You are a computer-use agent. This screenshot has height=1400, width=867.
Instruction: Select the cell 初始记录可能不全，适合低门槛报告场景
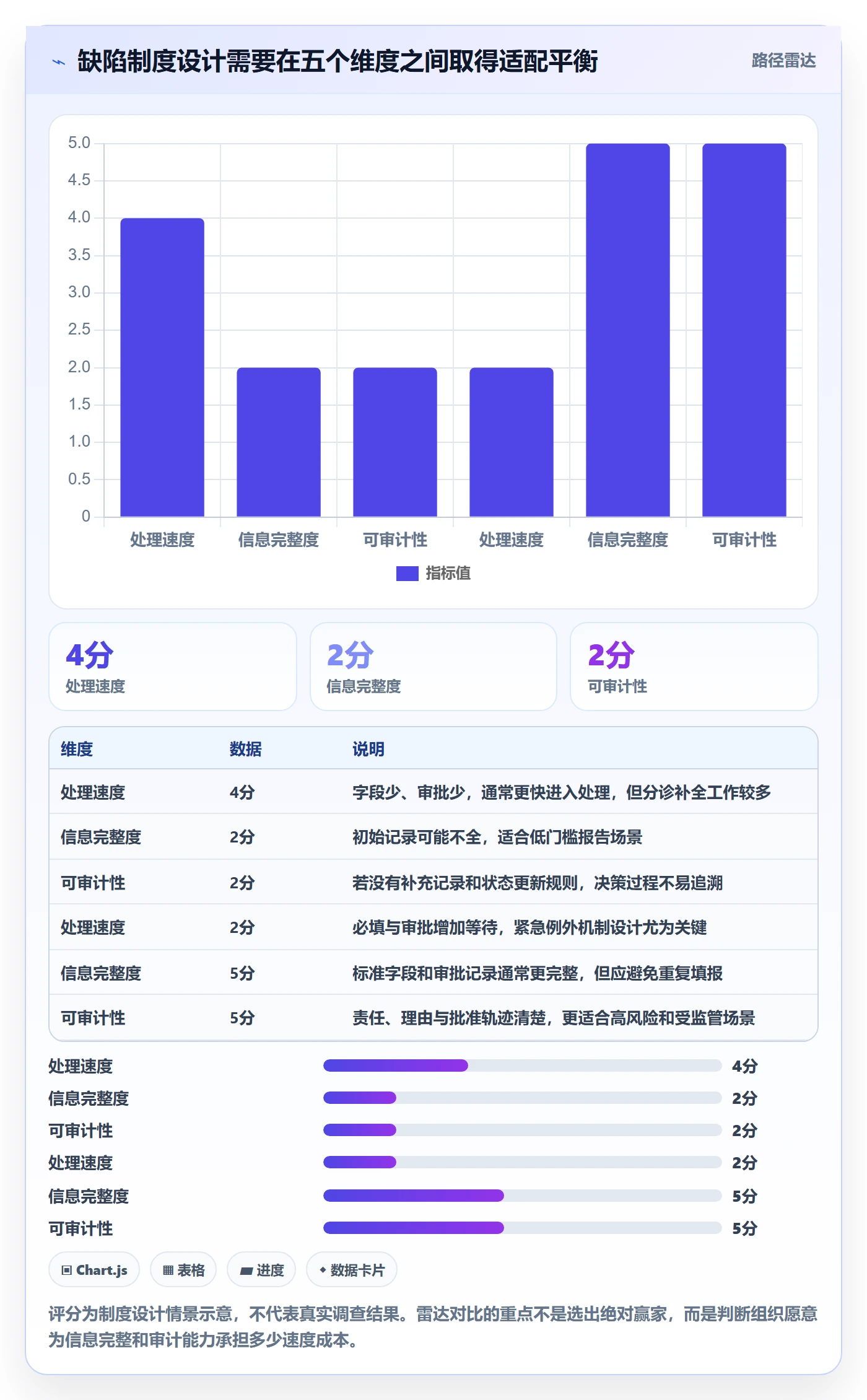click(x=497, y=838)
